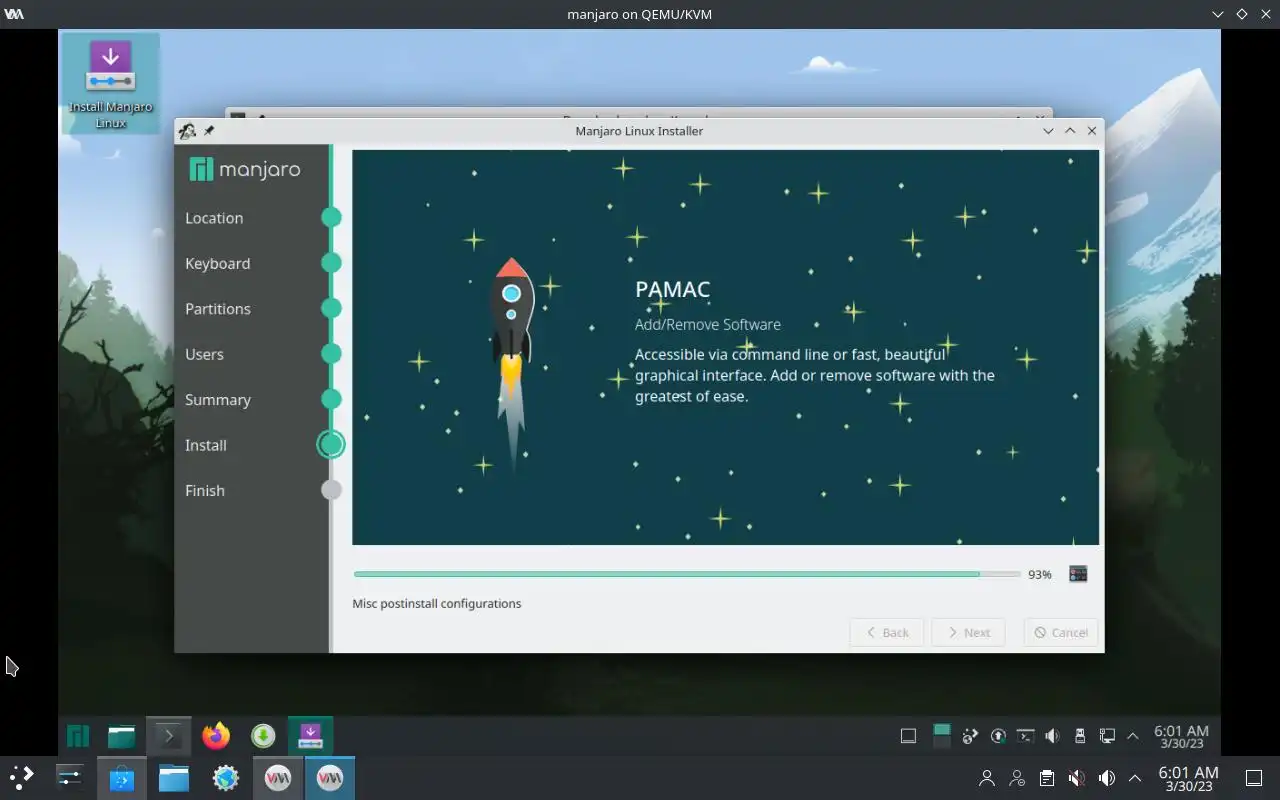Screen dimensions: 1280x800
Task: Open virt-manager window menu icon
Action: 14,14
